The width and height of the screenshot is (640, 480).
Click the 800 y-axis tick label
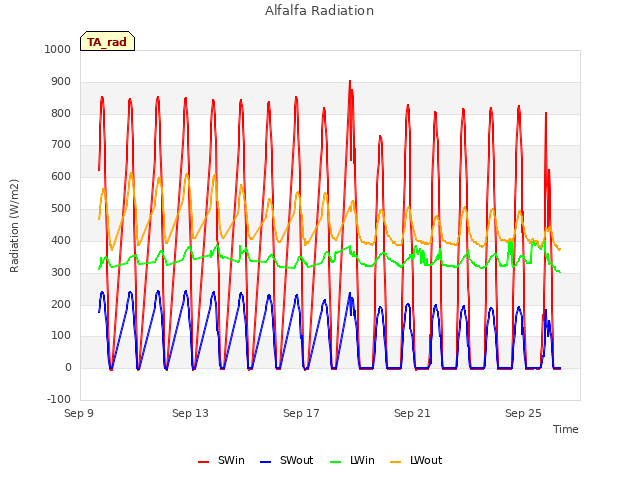click(x=61, y=113)
